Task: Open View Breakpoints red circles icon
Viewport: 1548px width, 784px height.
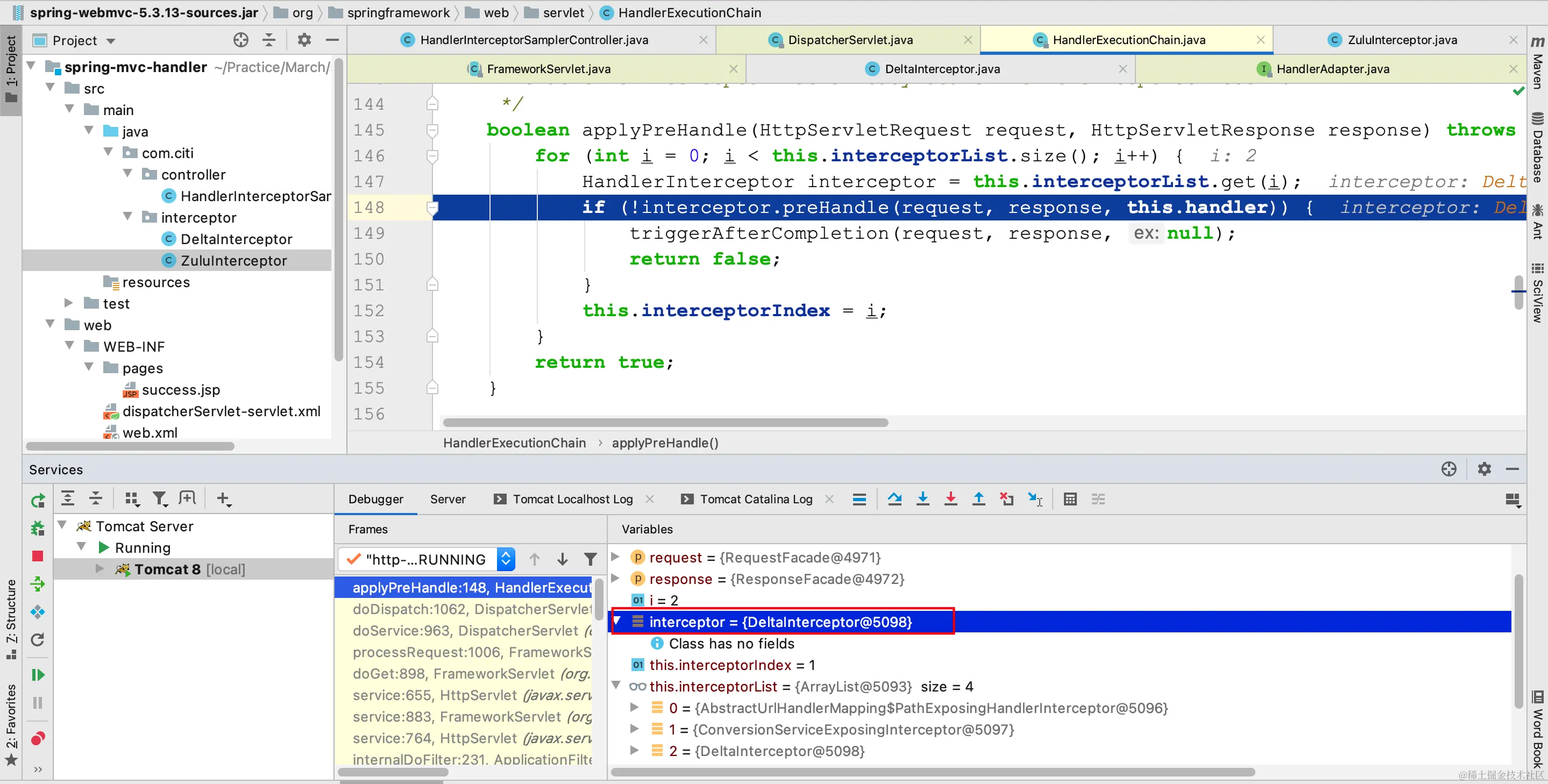Action: tap(38, 738)
